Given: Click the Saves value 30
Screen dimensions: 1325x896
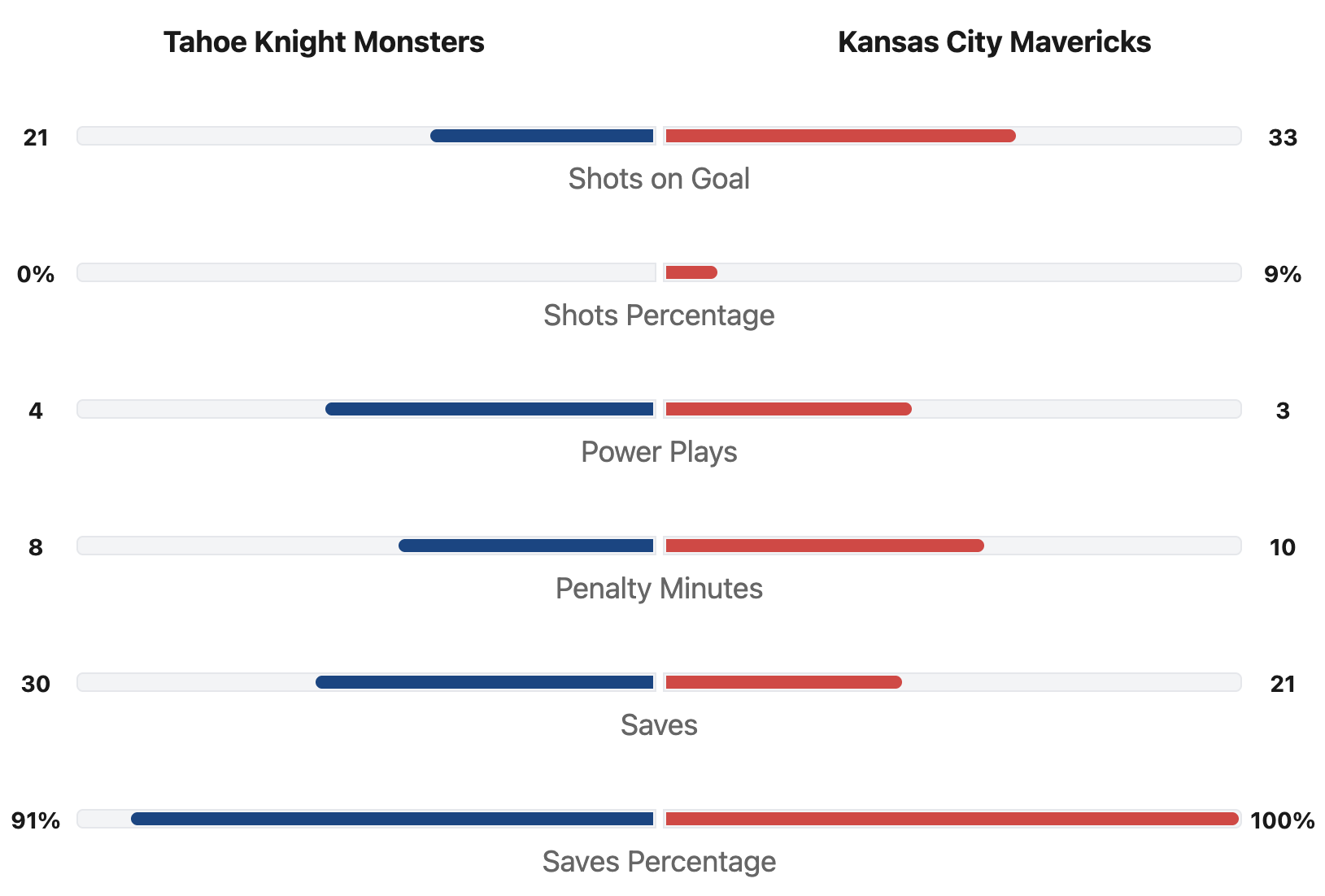Looking at the screenshot, I should tap(36, 684).
